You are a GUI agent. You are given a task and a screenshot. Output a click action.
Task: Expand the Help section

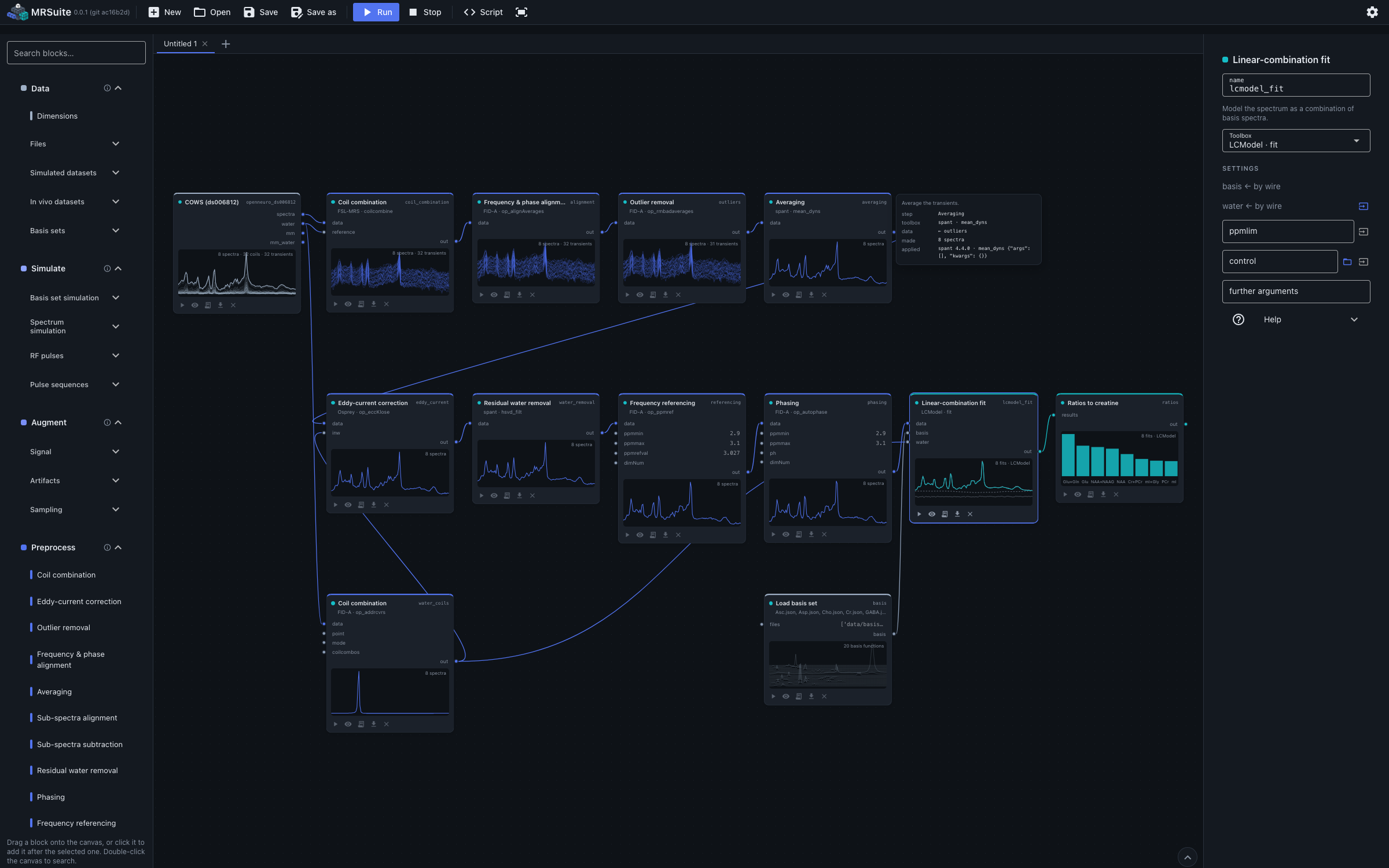tap(1296, 319)
